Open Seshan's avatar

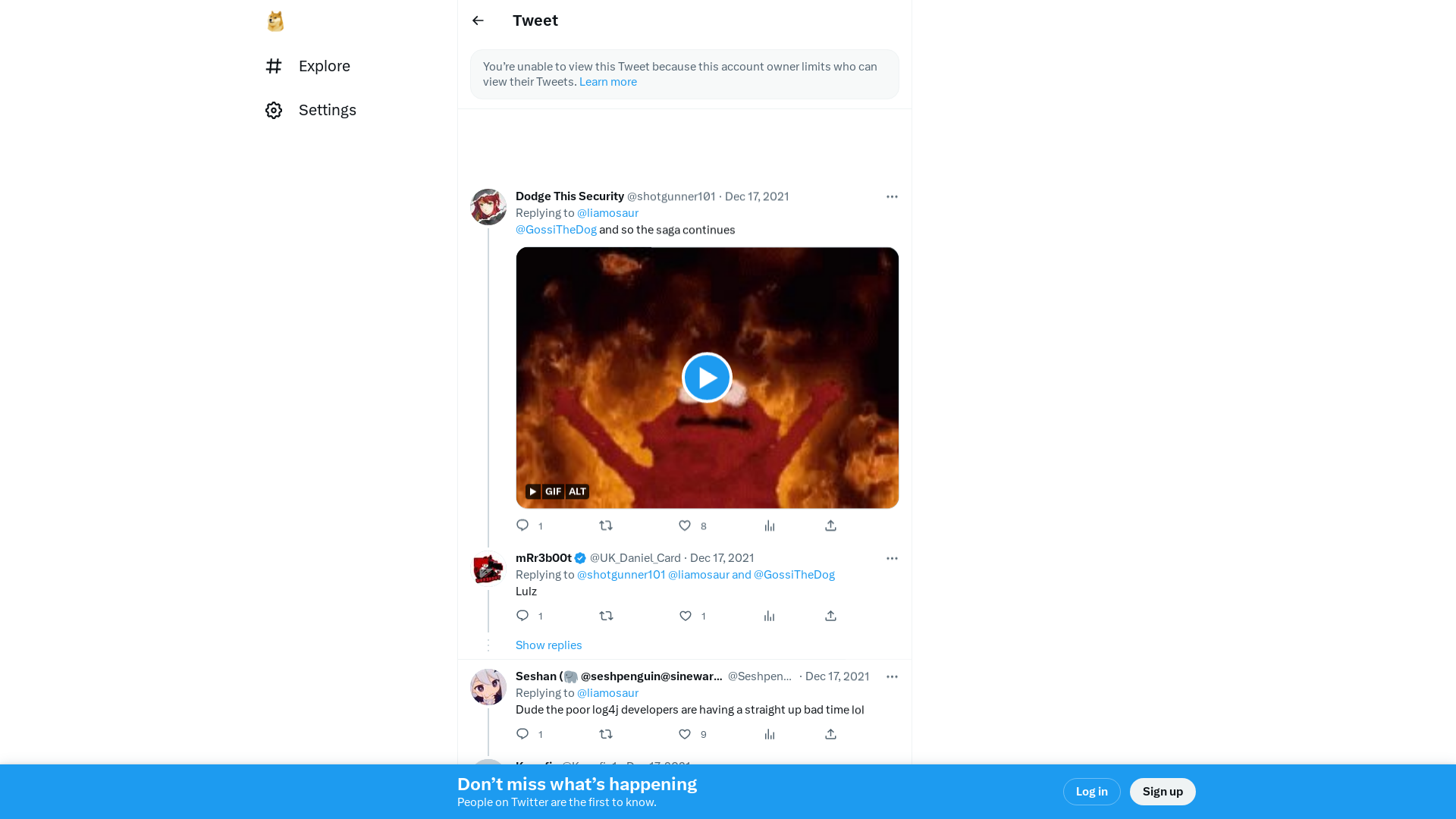click(488, 687)
